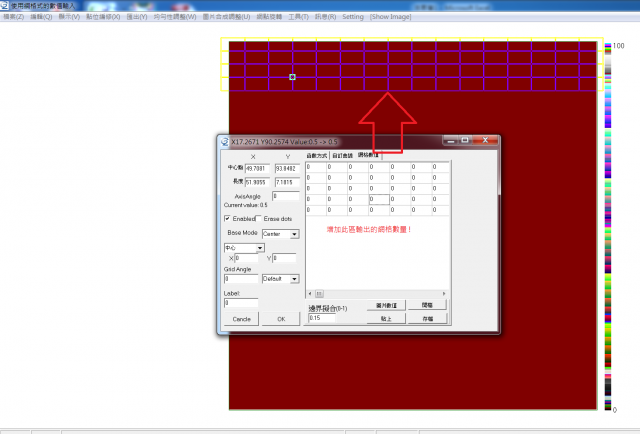
Task: Toggle the Enabled checkbox
Action: (x=228, y=218)
